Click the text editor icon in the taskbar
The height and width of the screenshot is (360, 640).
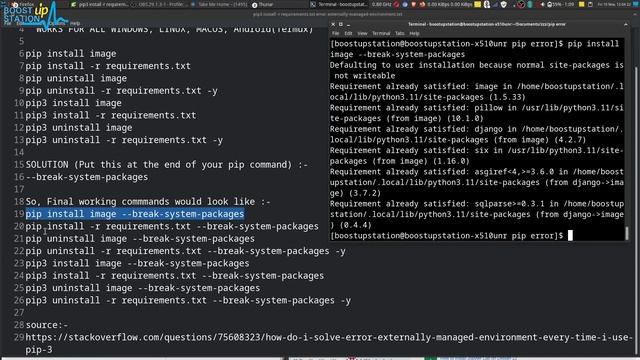tap(73, 4)
